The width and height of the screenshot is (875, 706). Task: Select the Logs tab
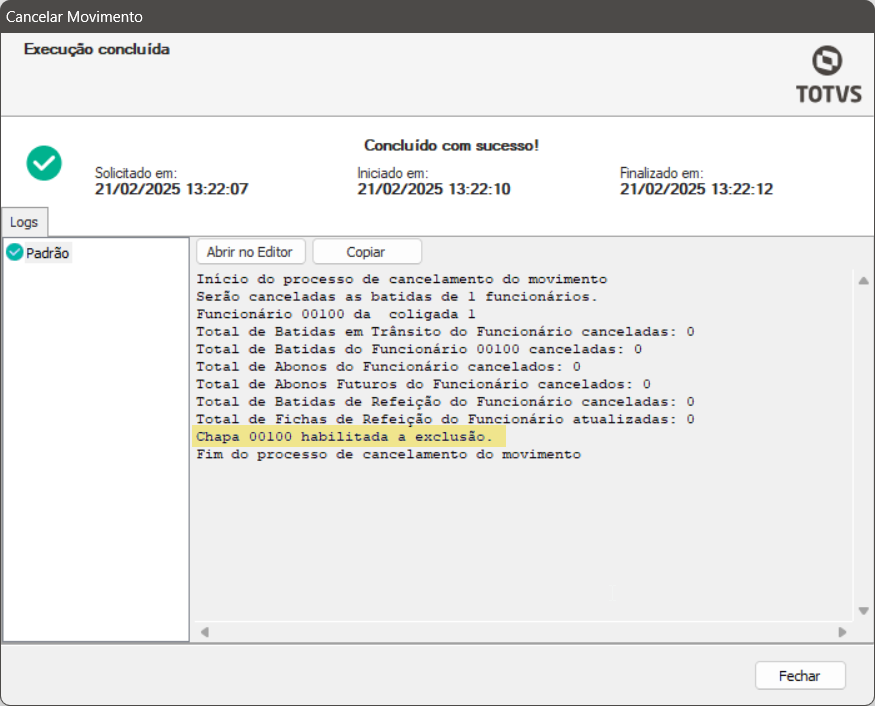(24, 222)
